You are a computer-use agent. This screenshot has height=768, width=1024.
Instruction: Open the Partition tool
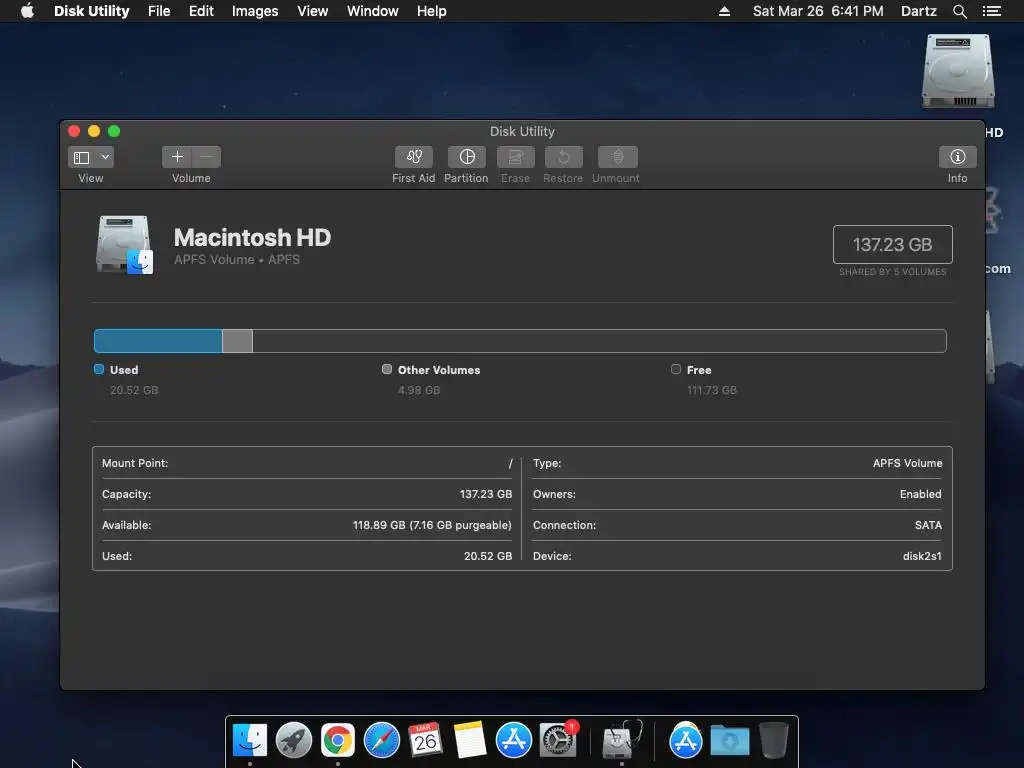pos(466,157)
